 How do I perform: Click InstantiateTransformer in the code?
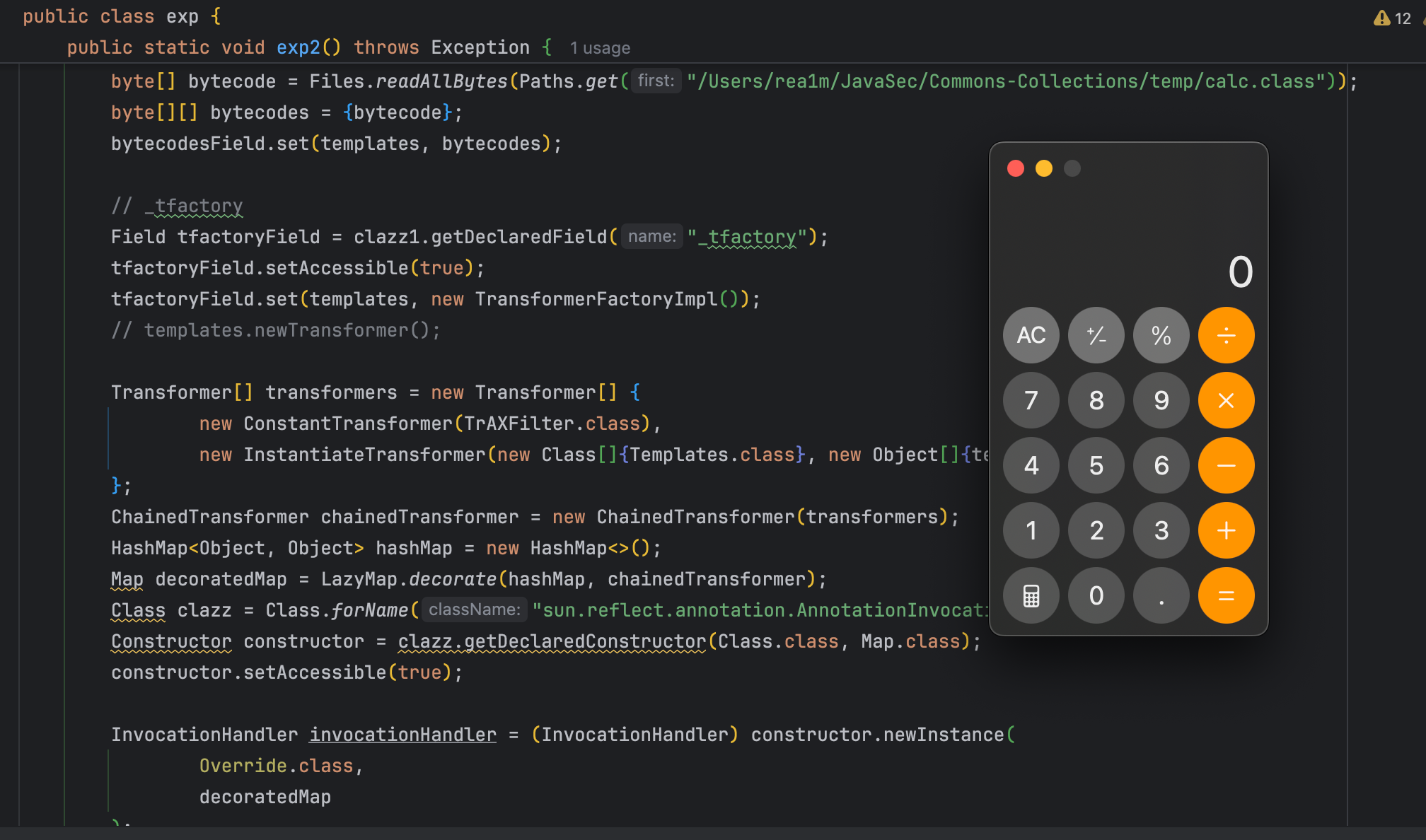(x=364, y=455)
